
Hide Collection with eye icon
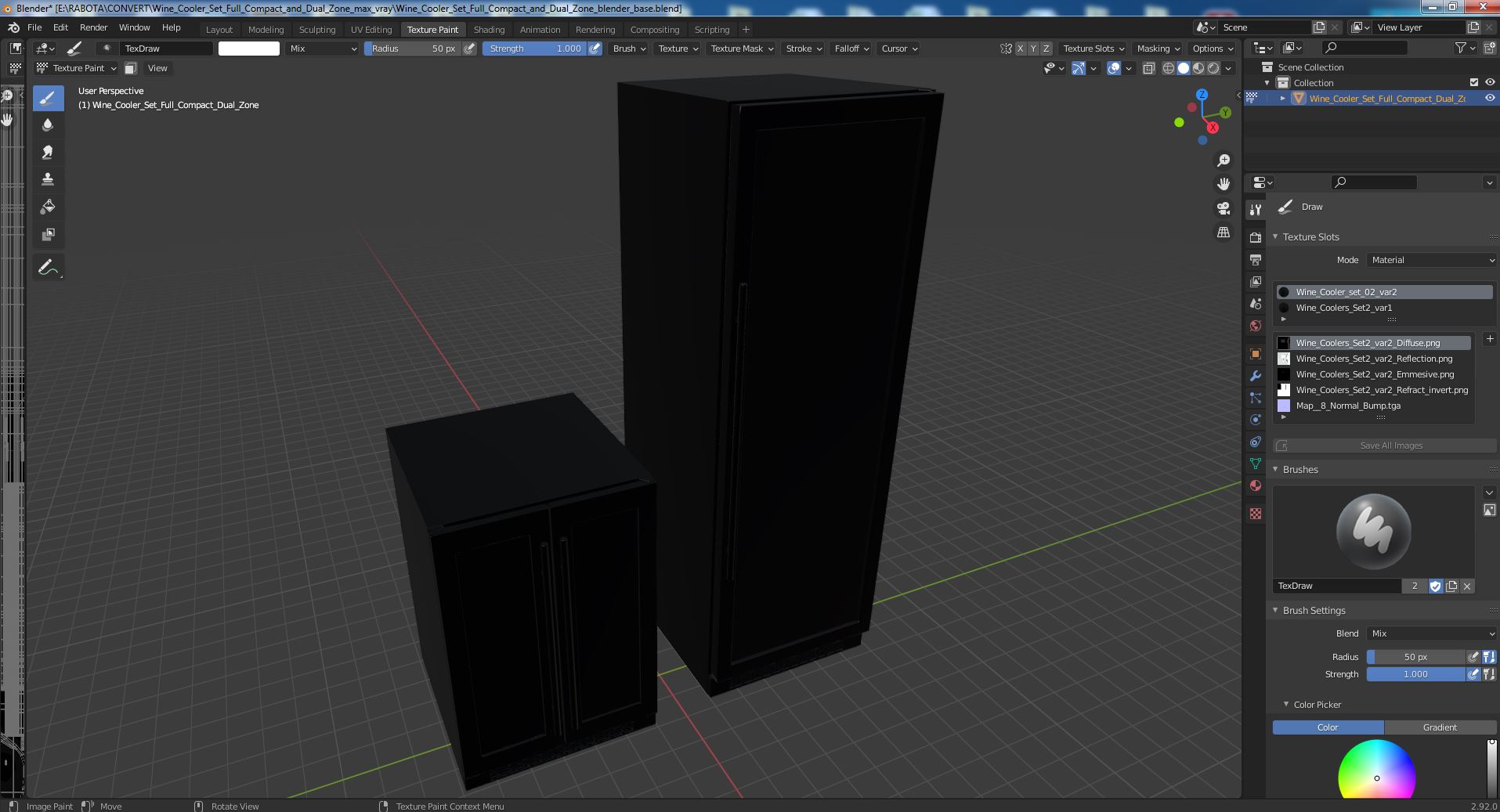pyautogui.click(x=1490, y=82)
